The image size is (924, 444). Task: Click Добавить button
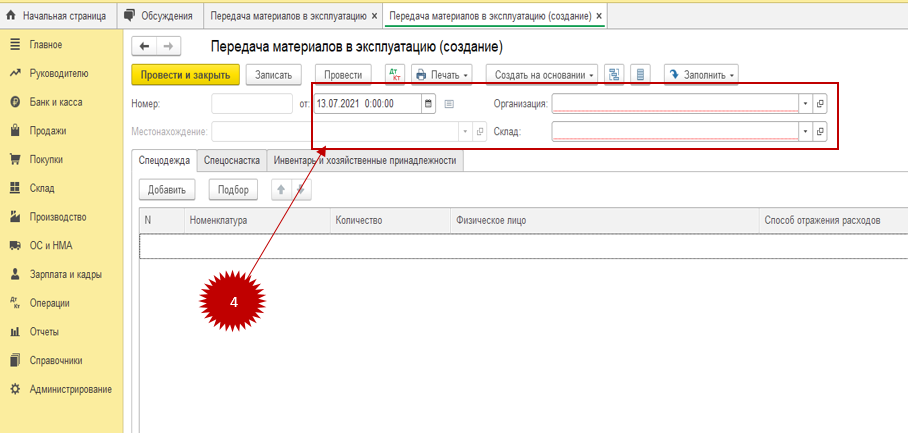[x=167, y=190]
